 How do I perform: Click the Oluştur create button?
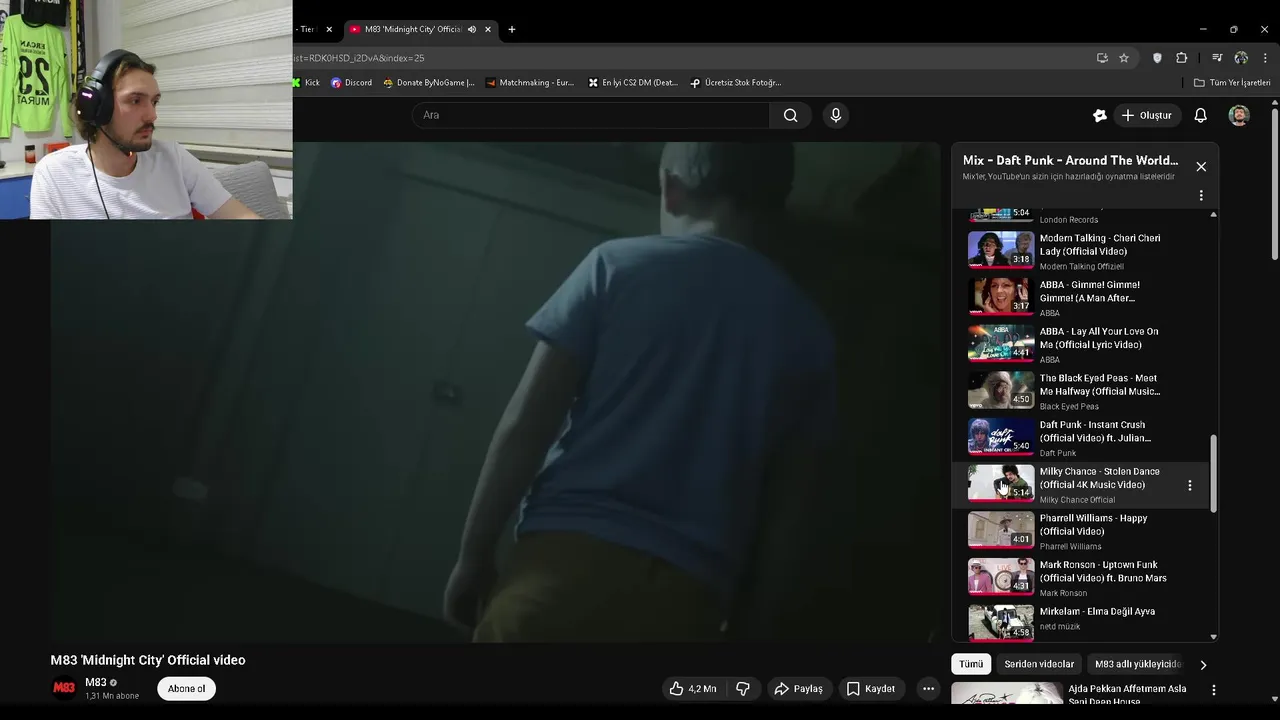click(1146, 115)
